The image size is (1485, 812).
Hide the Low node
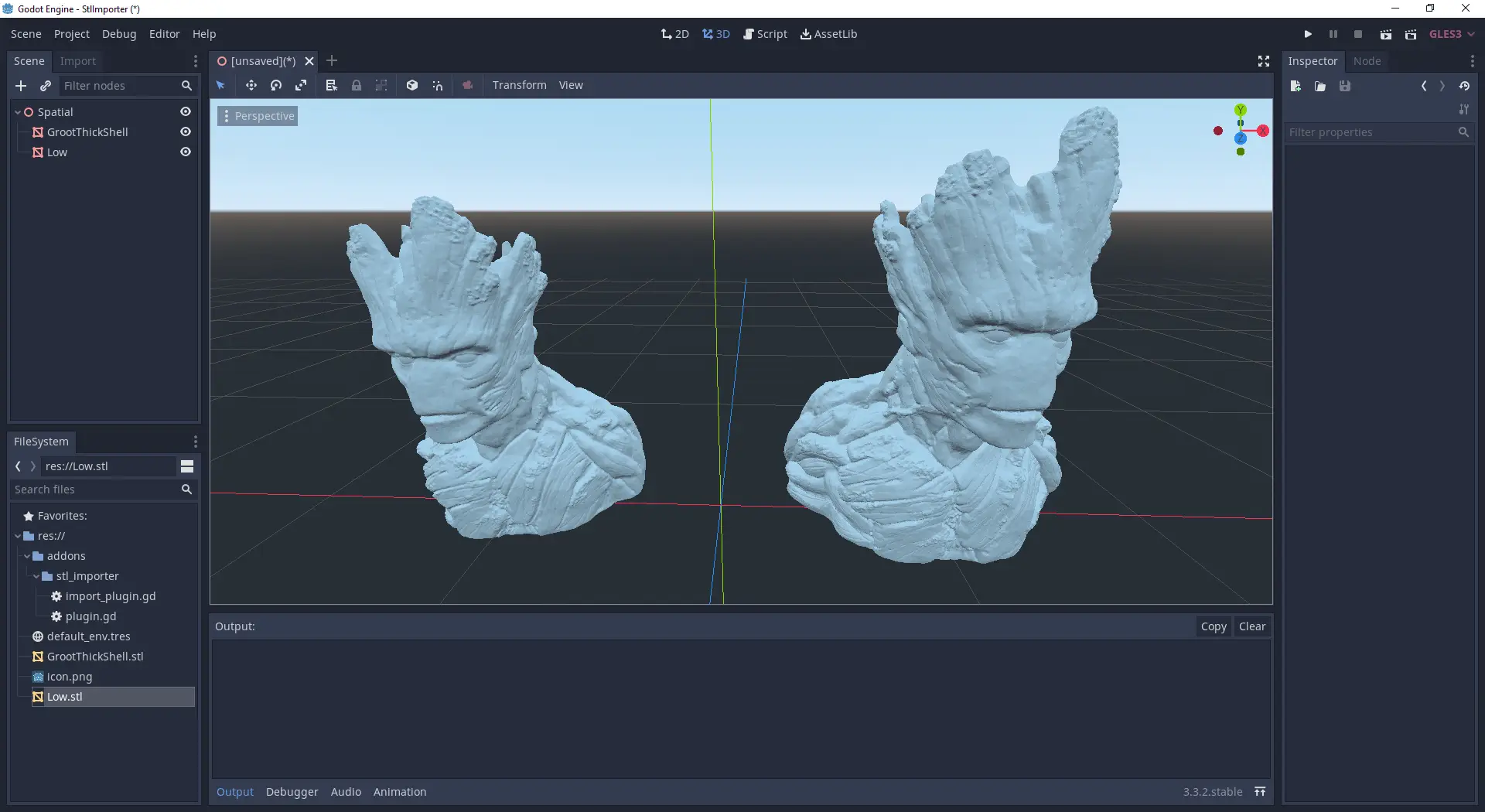tap(186, 152)
